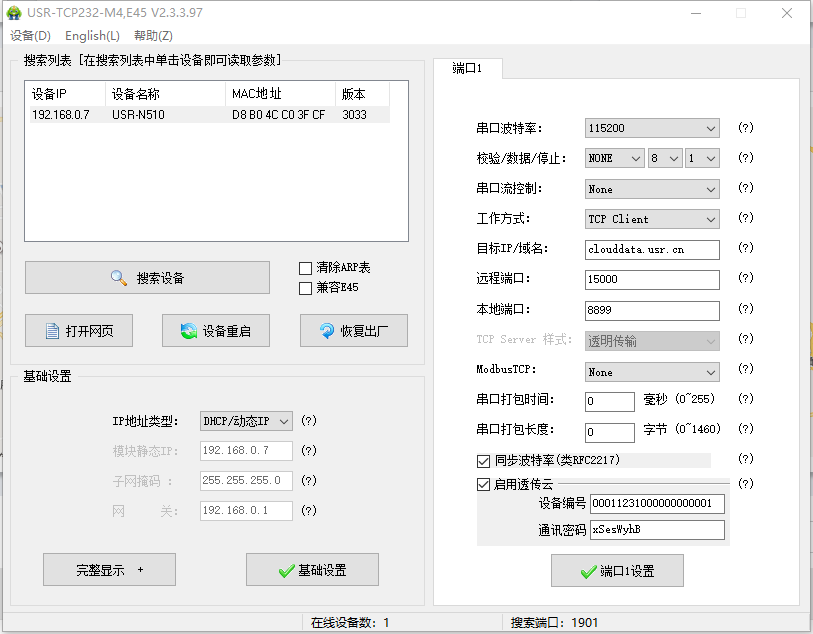
Task: Open the 串口波特率 115200 dropdown
Action: click(x=652, y=128)
